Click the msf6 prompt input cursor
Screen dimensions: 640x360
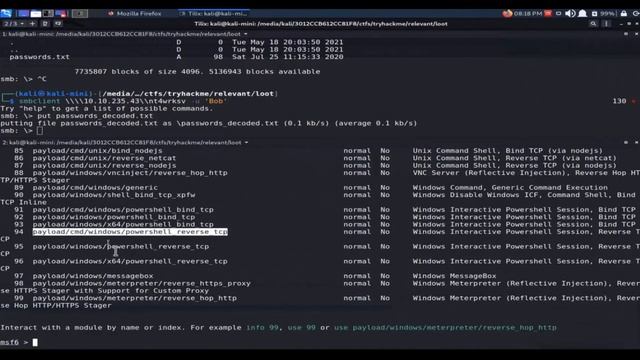[35, 342]
